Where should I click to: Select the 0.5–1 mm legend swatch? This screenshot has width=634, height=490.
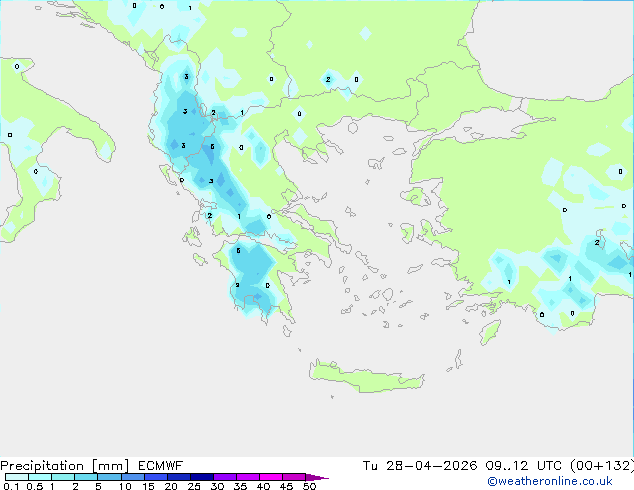click(40, 477)
